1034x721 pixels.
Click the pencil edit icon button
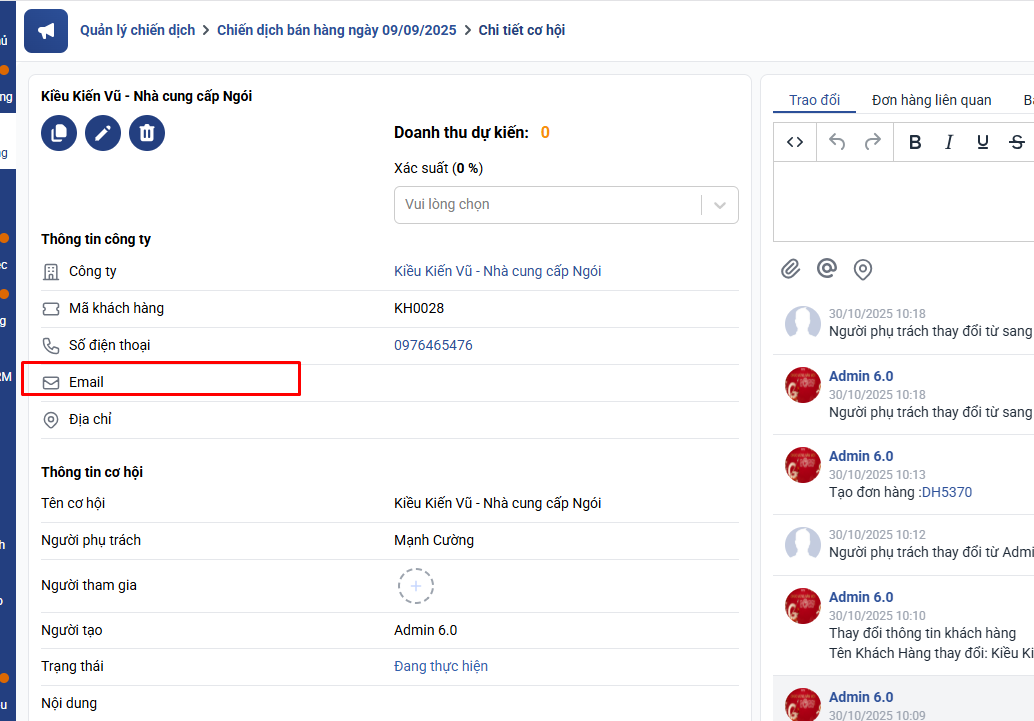pos(103,133)
